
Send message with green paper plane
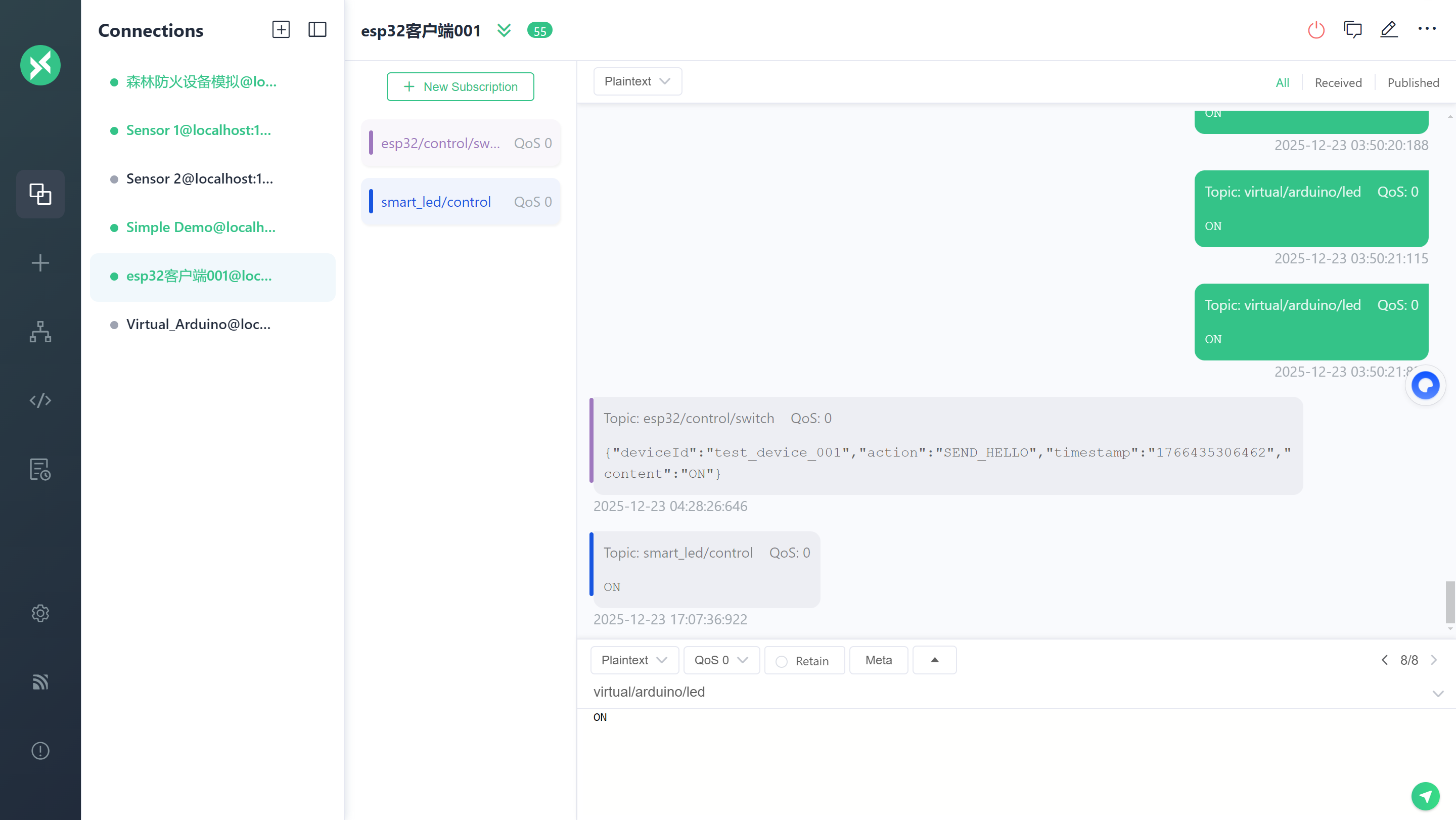point(1425,796)
